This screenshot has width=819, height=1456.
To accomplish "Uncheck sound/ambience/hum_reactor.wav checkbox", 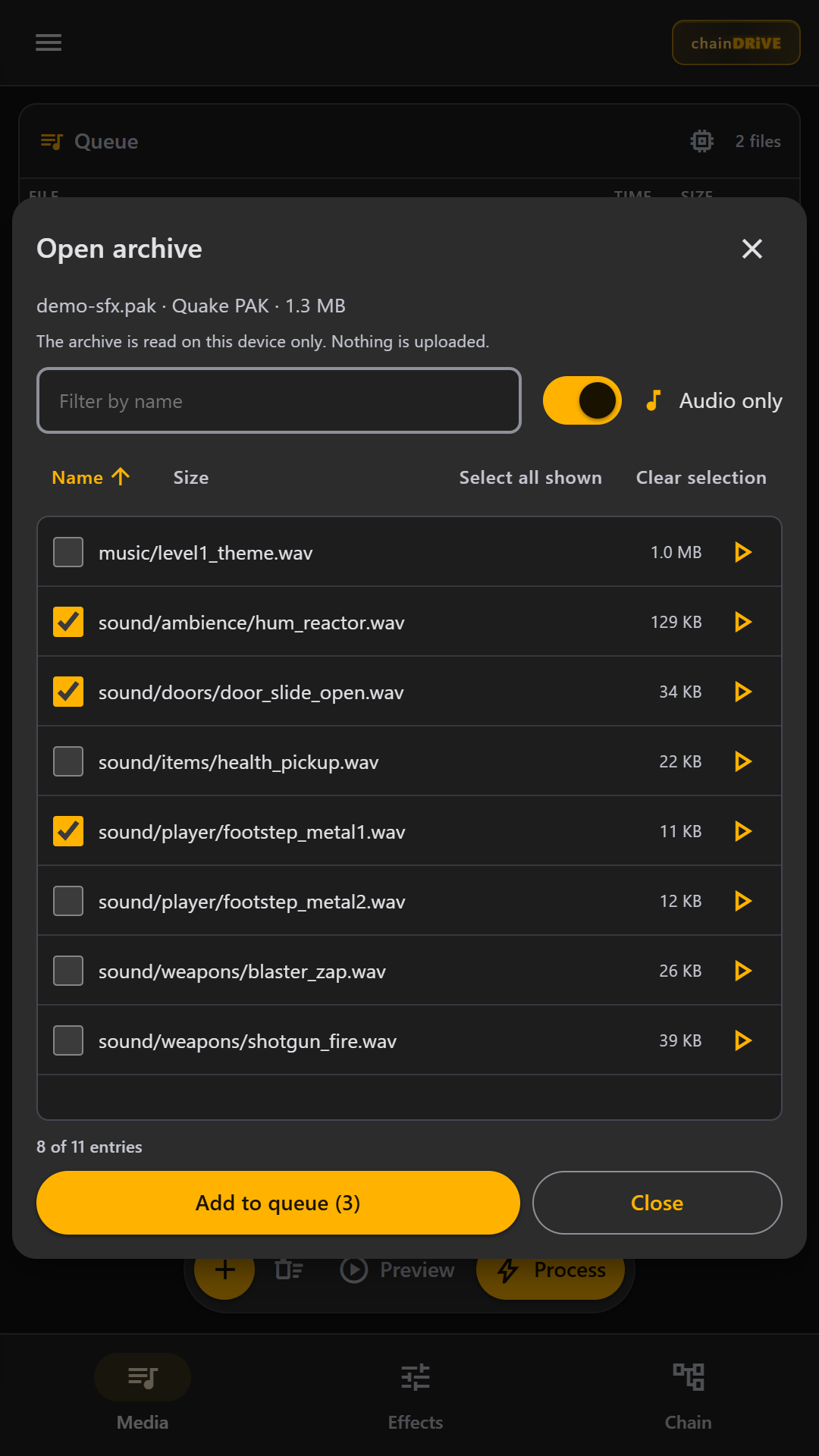I will click(68, 622).
